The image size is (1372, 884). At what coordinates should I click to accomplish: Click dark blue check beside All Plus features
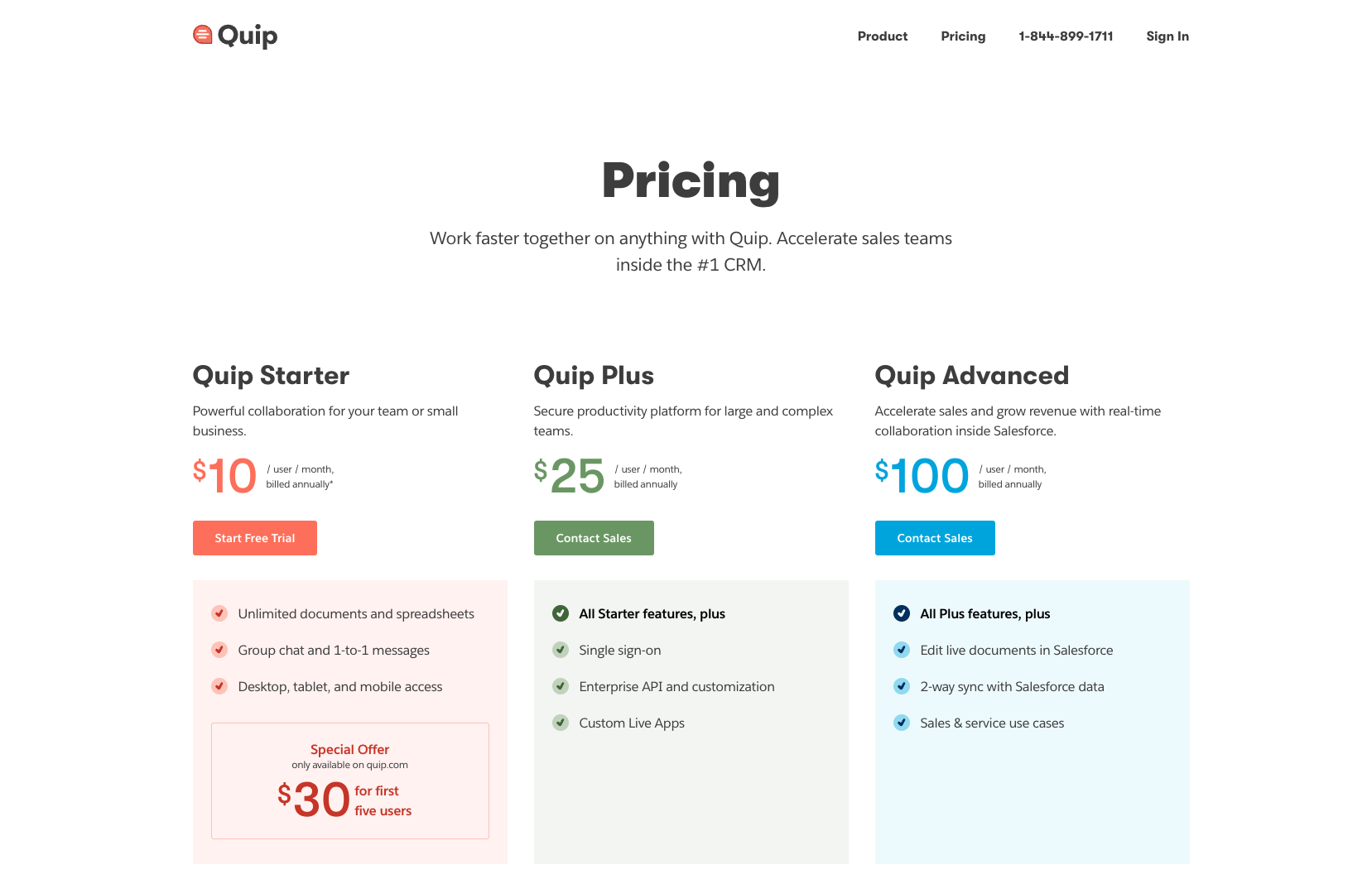(x=902, y=613)
